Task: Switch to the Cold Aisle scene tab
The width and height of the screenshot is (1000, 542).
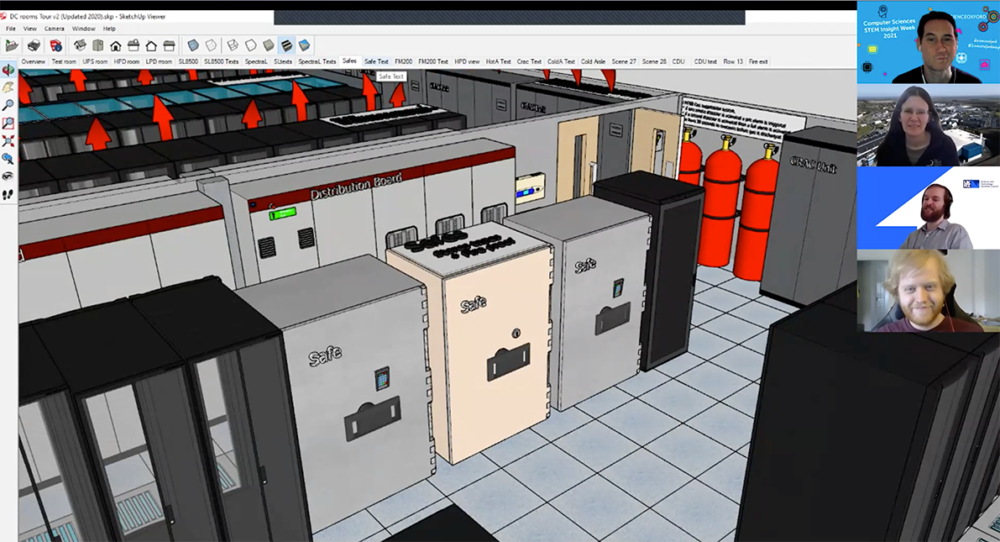Action: pos(593,62)
